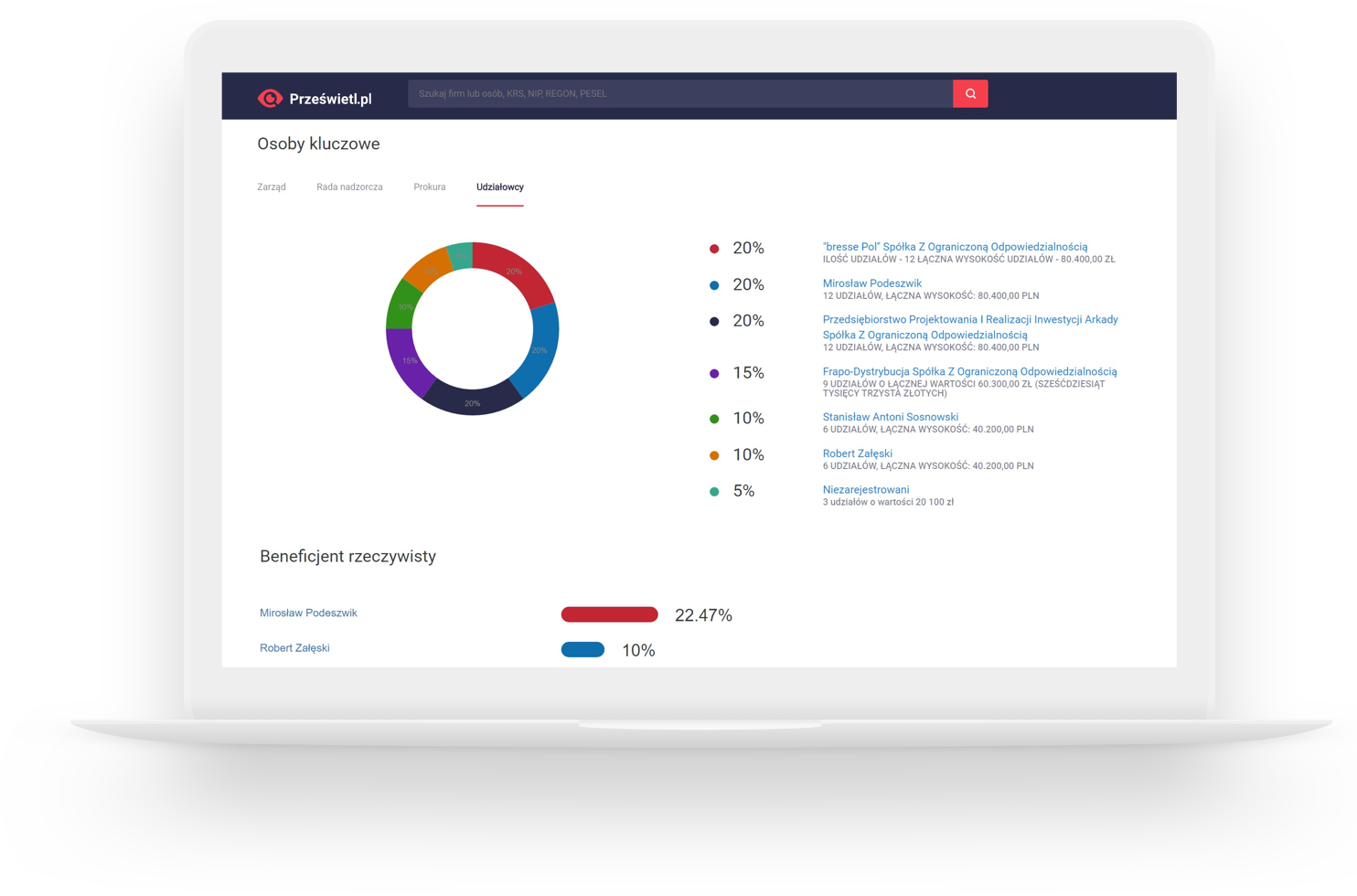Click the dark navy donut chart segment
Screen dimensions: 1357x896
pyautogui.click(x=471, y=400)
